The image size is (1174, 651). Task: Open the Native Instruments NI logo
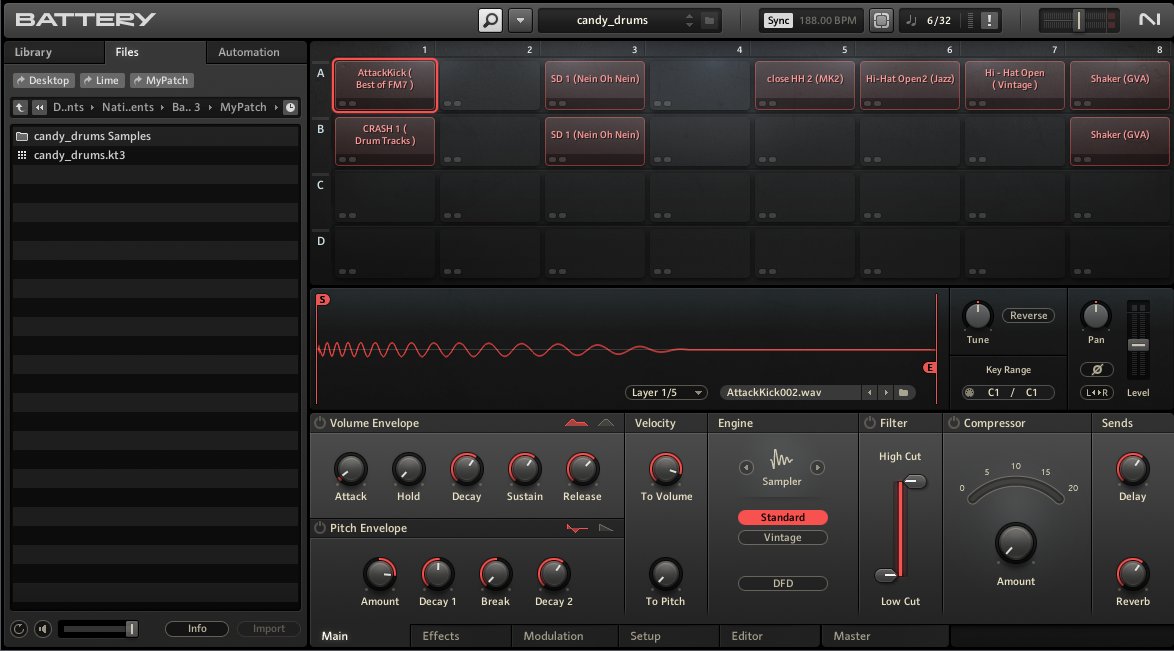click(1149, 19)
